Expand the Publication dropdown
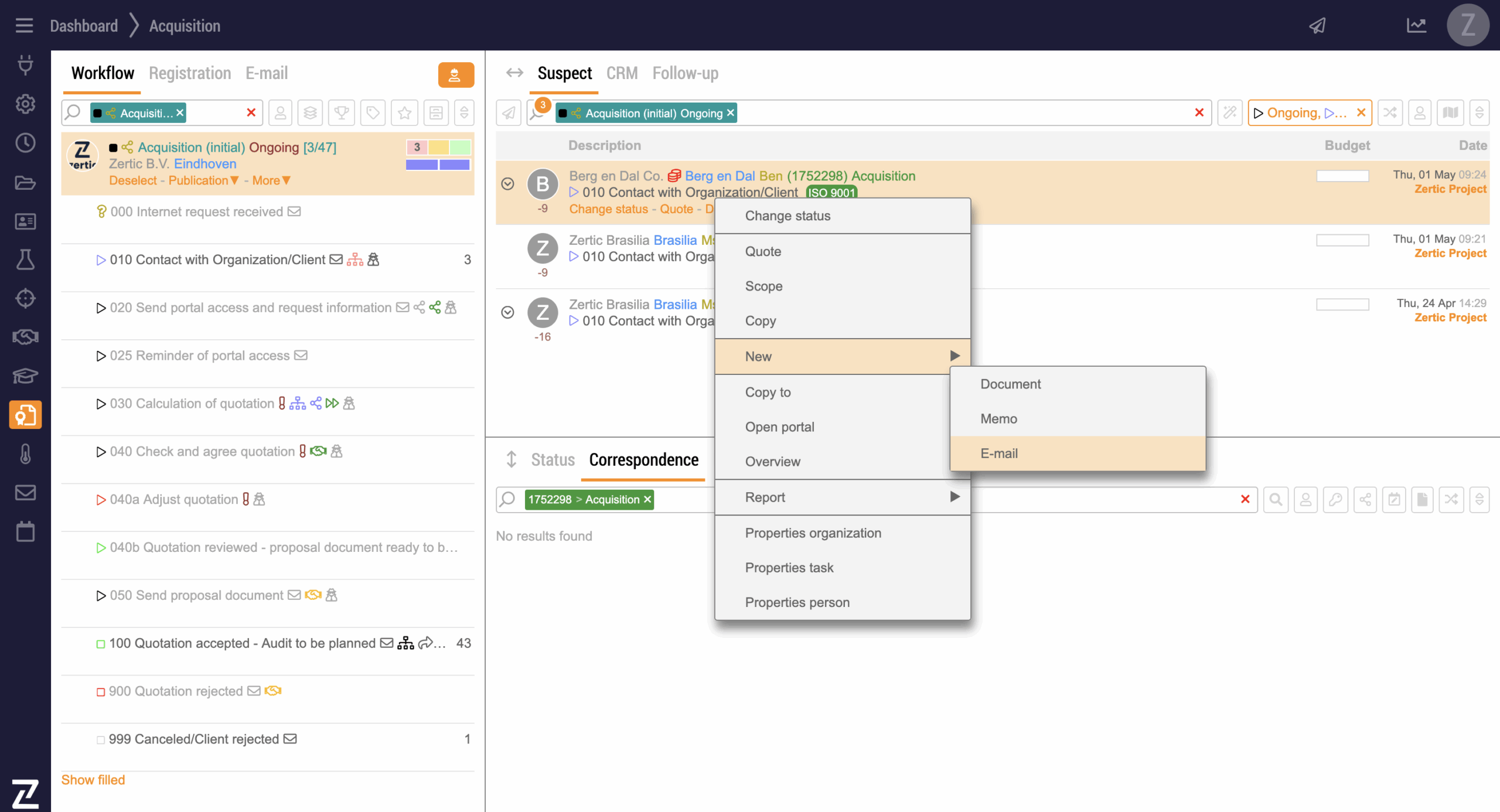This screenshot has height=812, width=1500. click(x=203, y=180)
